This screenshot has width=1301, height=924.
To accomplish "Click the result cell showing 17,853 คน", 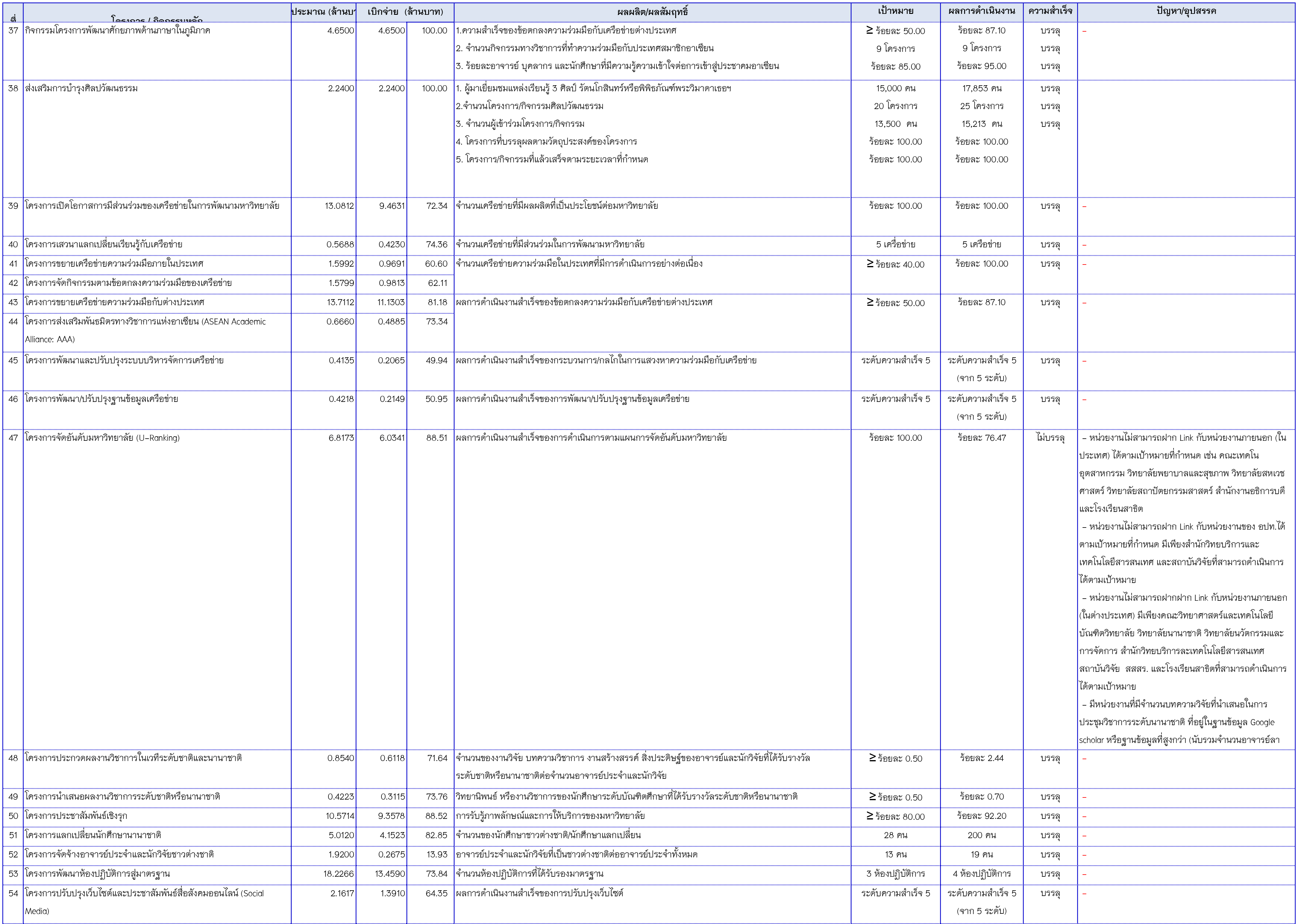I will pyautogui.click(x=981, y=88).
